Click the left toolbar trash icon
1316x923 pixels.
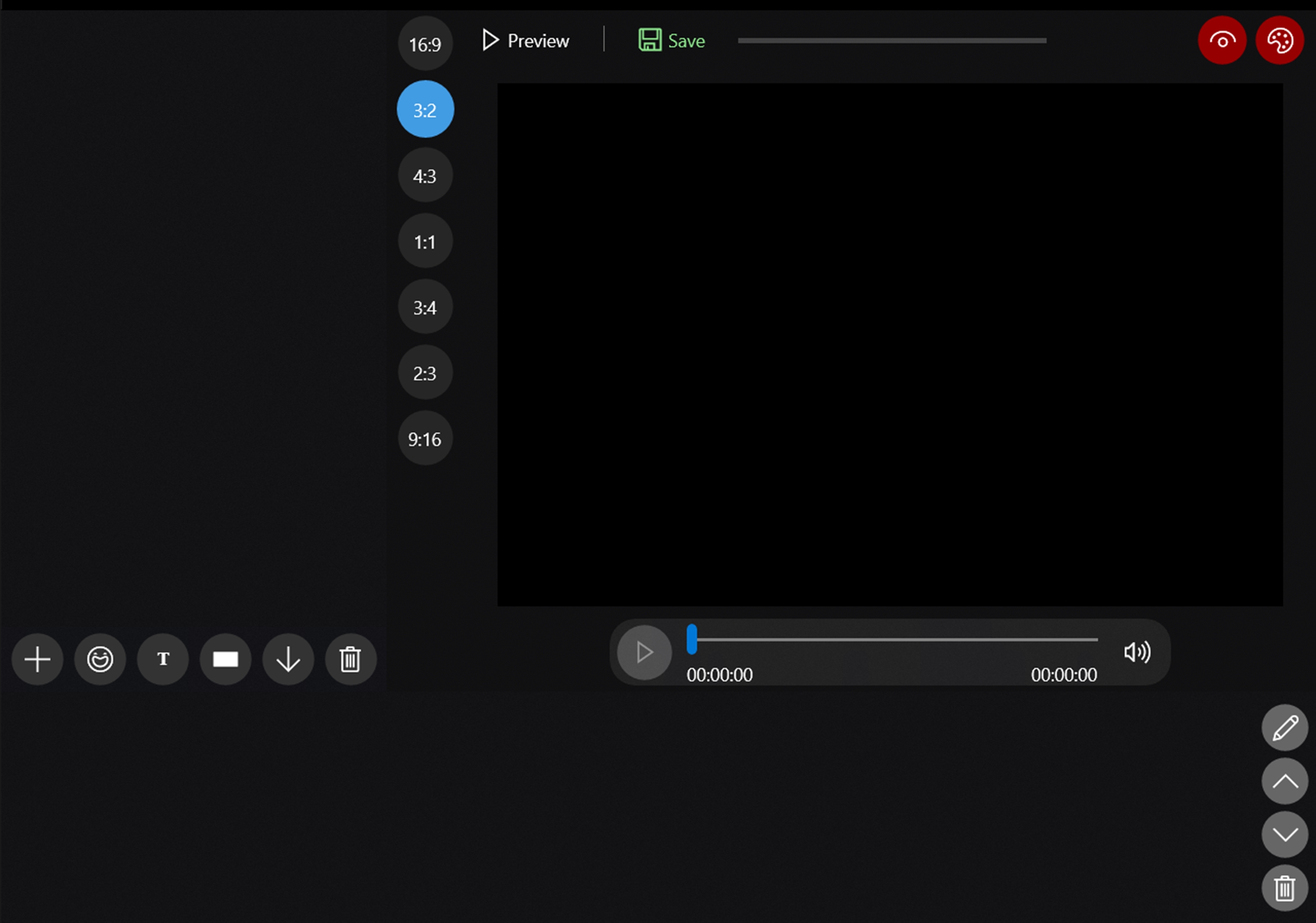[350, 659]
